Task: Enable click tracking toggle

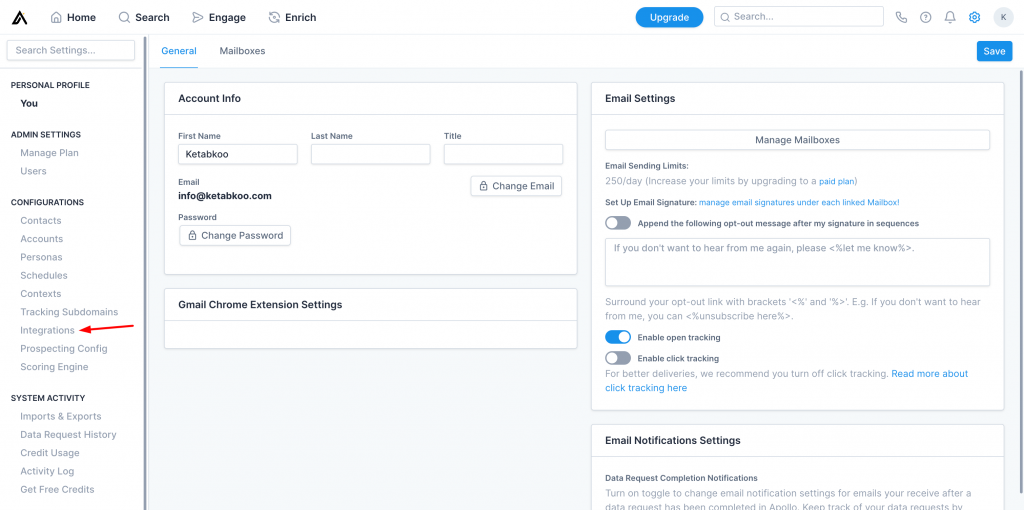Action: (x=618, y=358)
